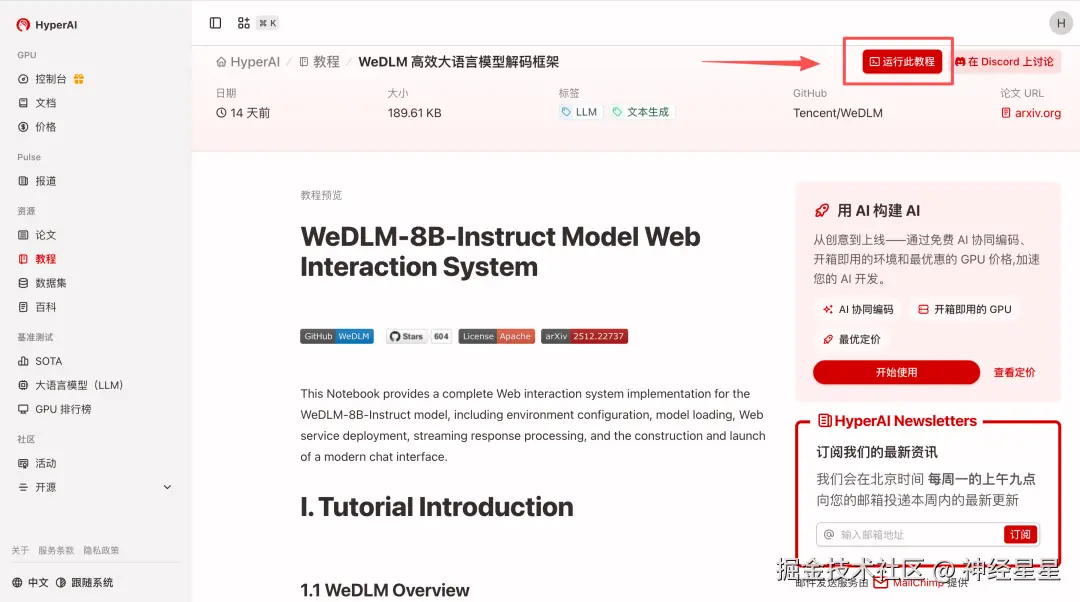The image size is (1080, 602).
Task: Click the AI 协同编码 chip
Action: (x=858, y=309)
